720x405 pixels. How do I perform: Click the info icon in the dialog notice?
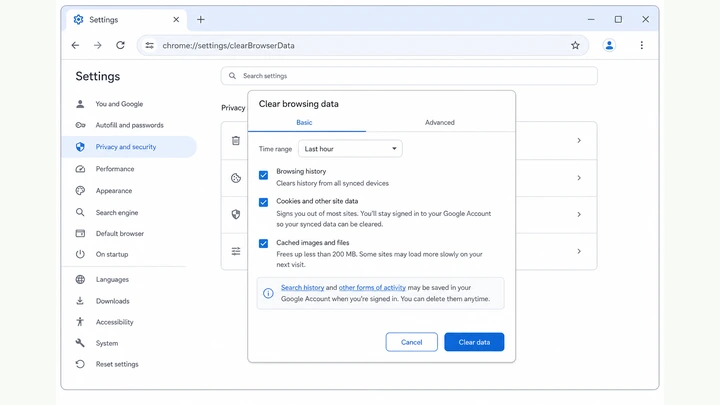pos(268,293)
